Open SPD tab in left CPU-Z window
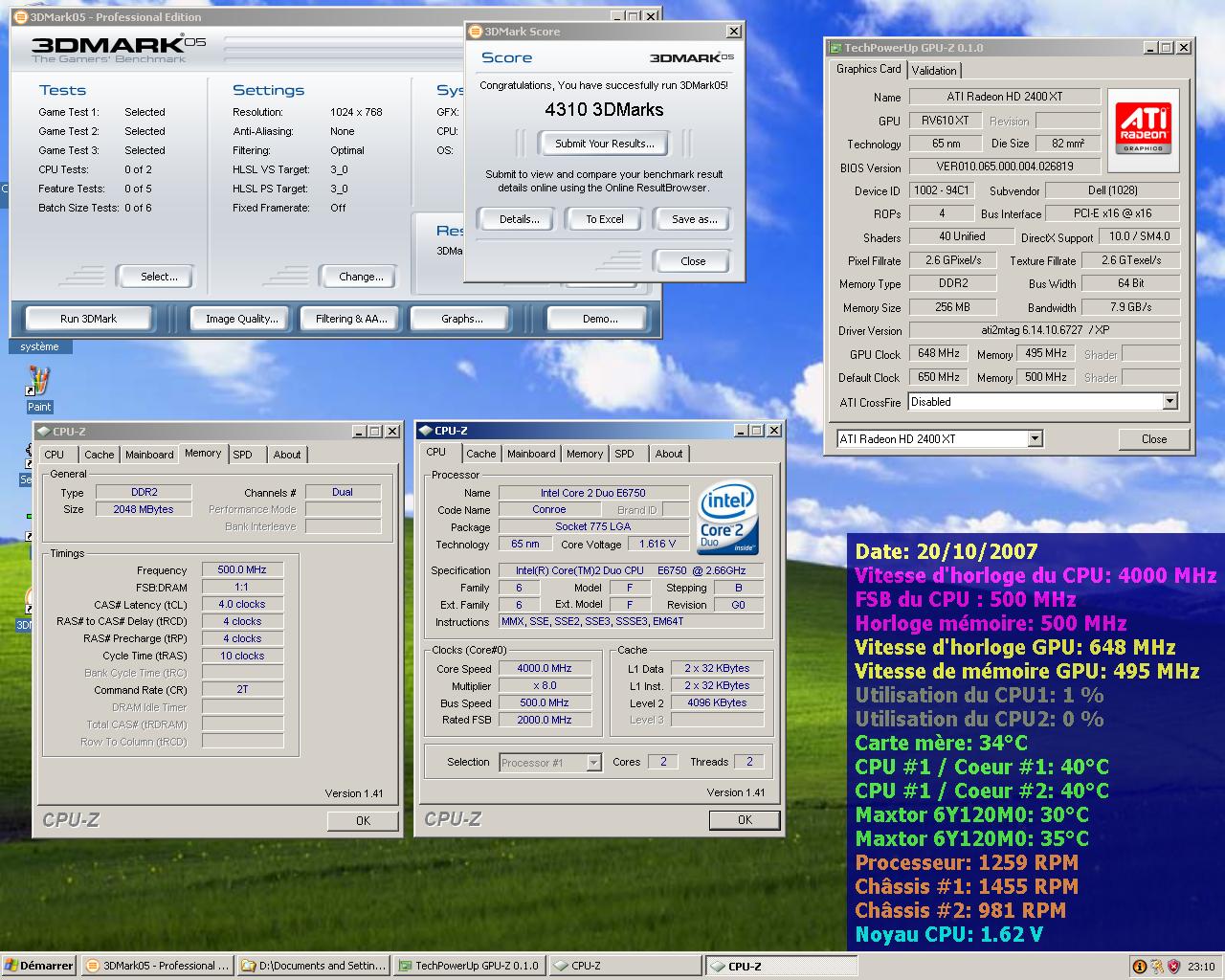 [x=243, y=455]
